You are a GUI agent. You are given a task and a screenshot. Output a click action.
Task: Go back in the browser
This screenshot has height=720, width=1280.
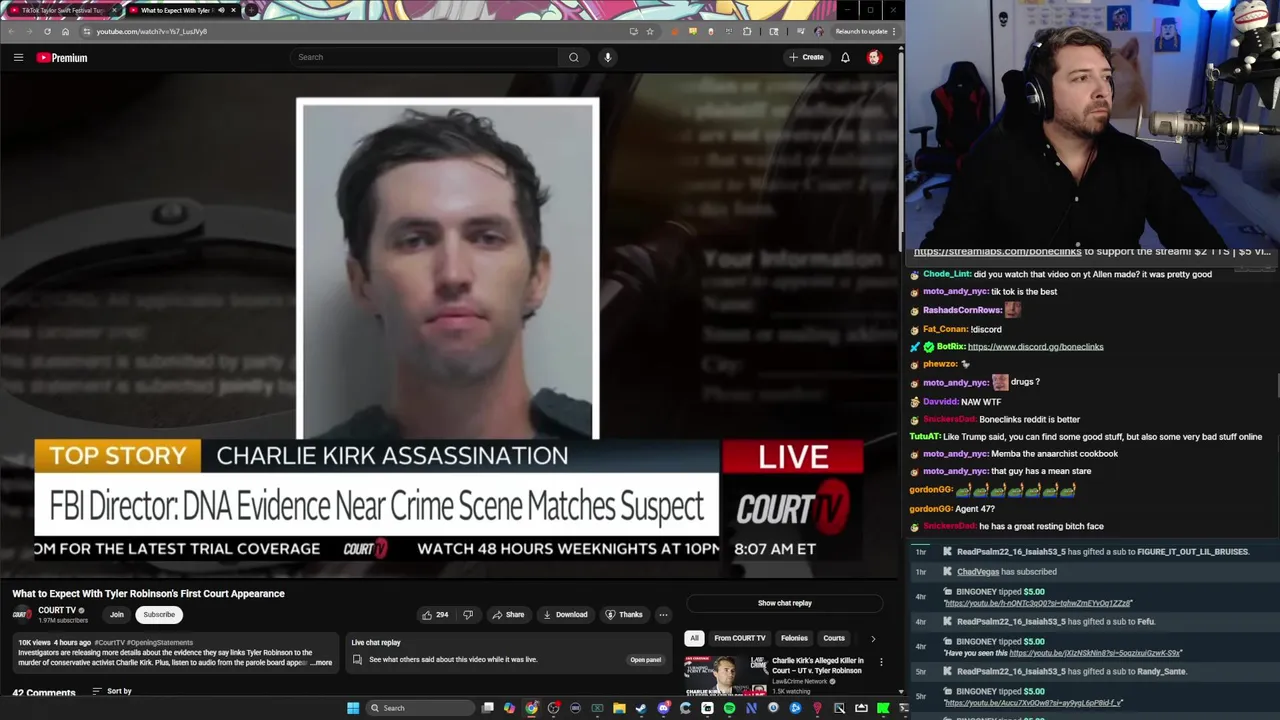click(11, 31)
